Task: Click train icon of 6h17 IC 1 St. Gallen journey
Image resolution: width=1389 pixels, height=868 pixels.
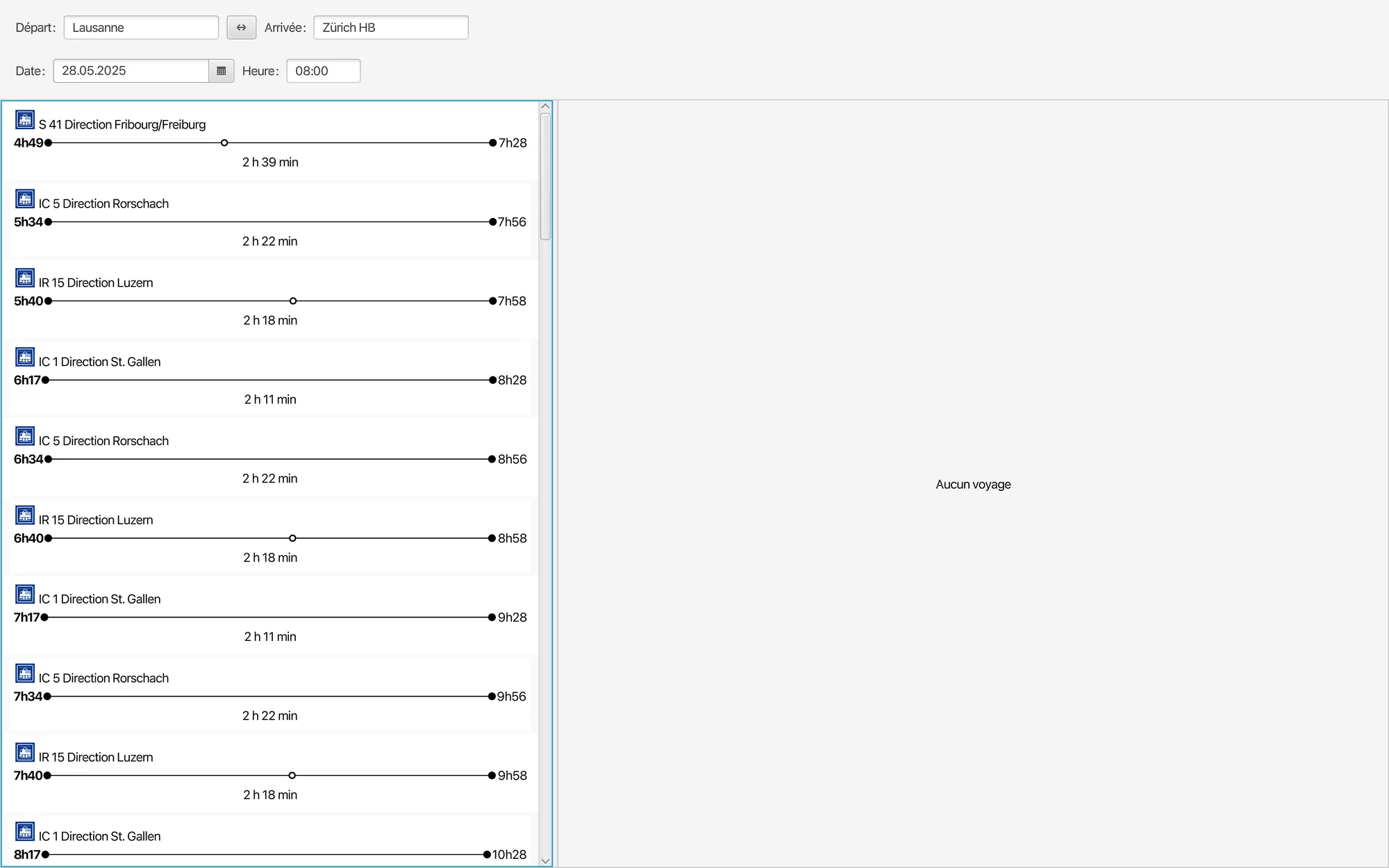Action: pos(25,357)
